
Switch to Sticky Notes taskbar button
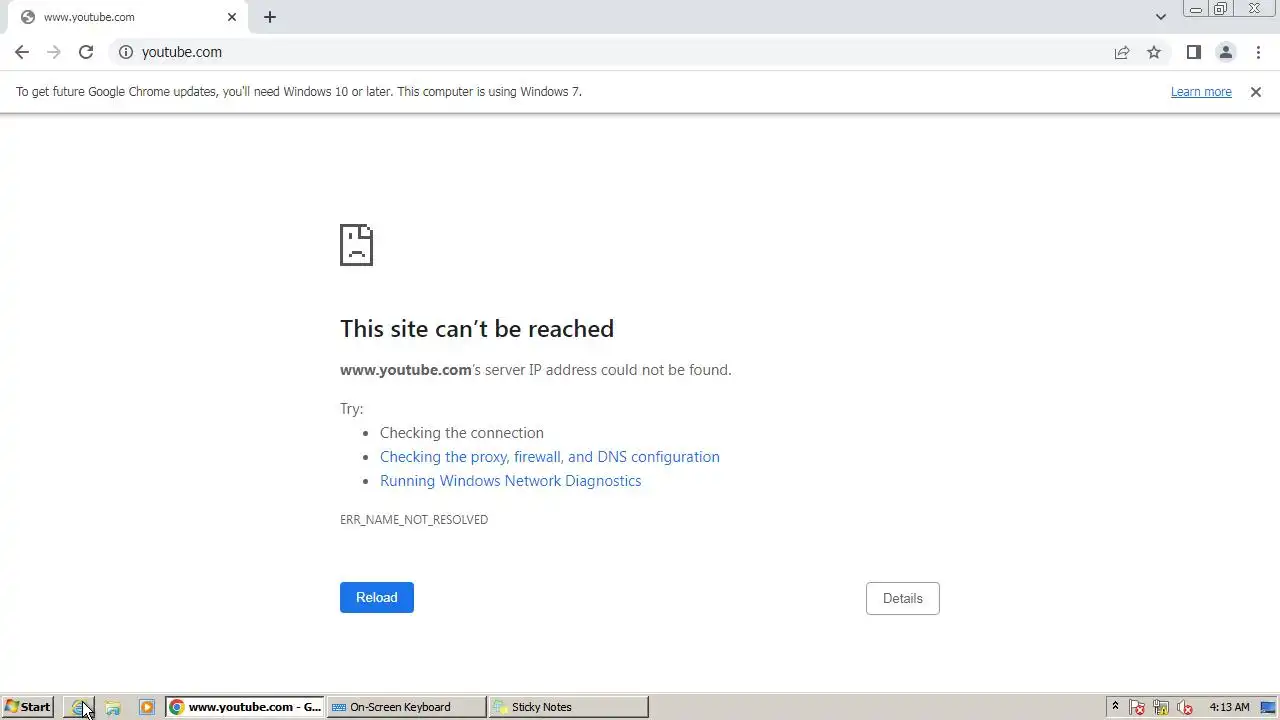coord(568,707)
